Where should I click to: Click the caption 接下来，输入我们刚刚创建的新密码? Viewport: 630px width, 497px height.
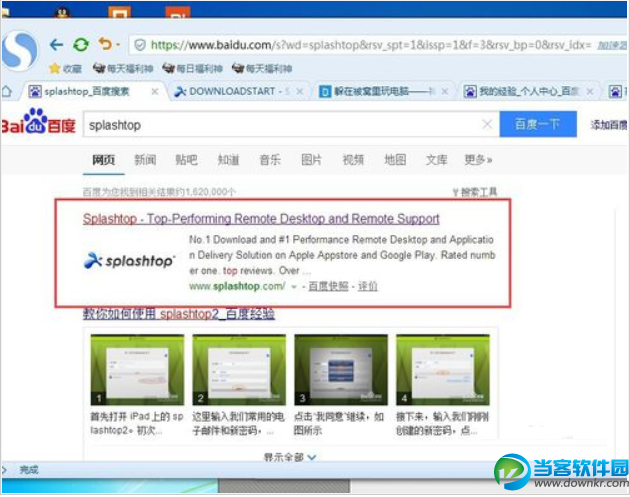pos(442,423)
